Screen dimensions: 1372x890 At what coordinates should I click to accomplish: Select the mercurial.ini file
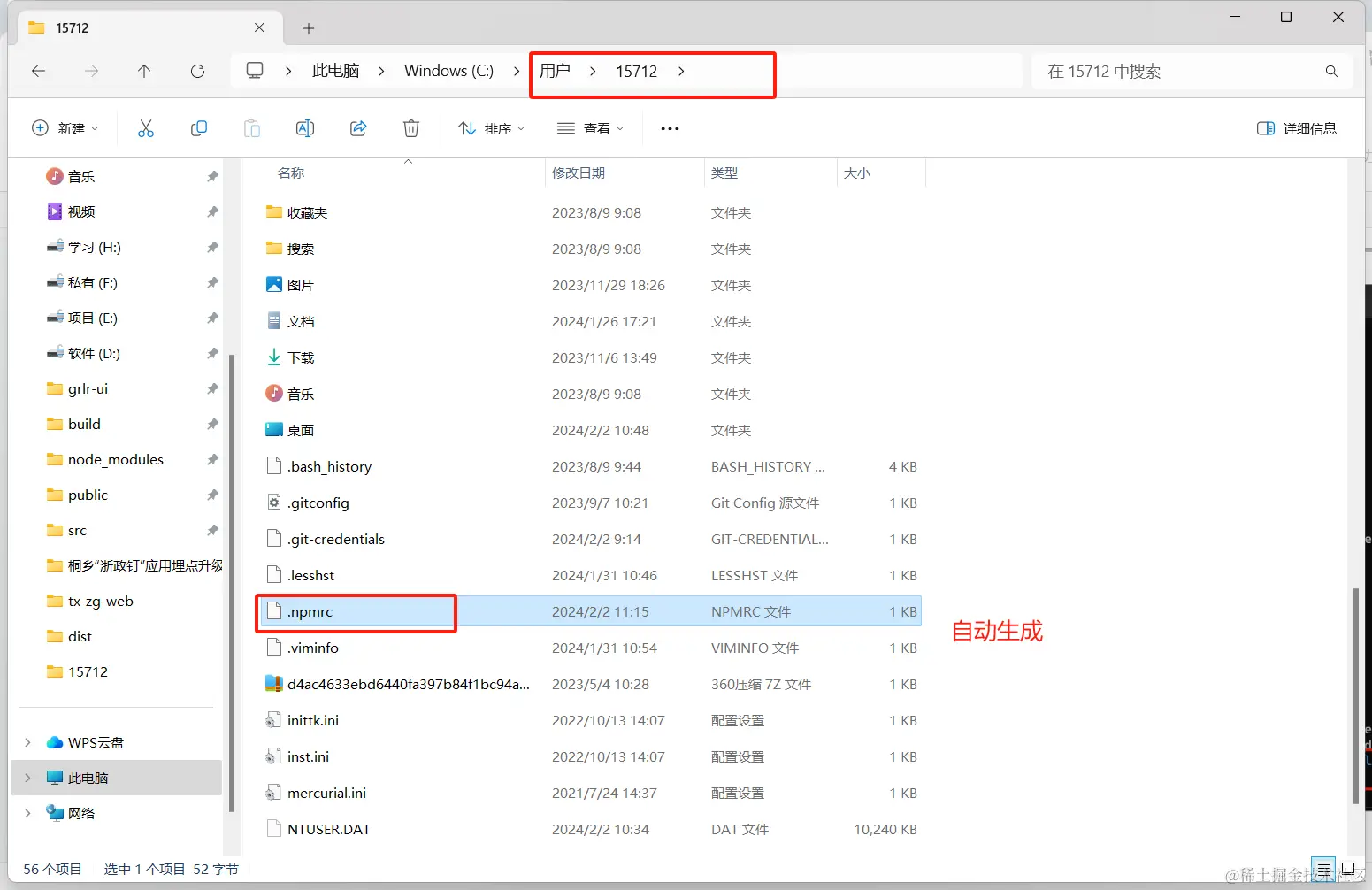589,793
